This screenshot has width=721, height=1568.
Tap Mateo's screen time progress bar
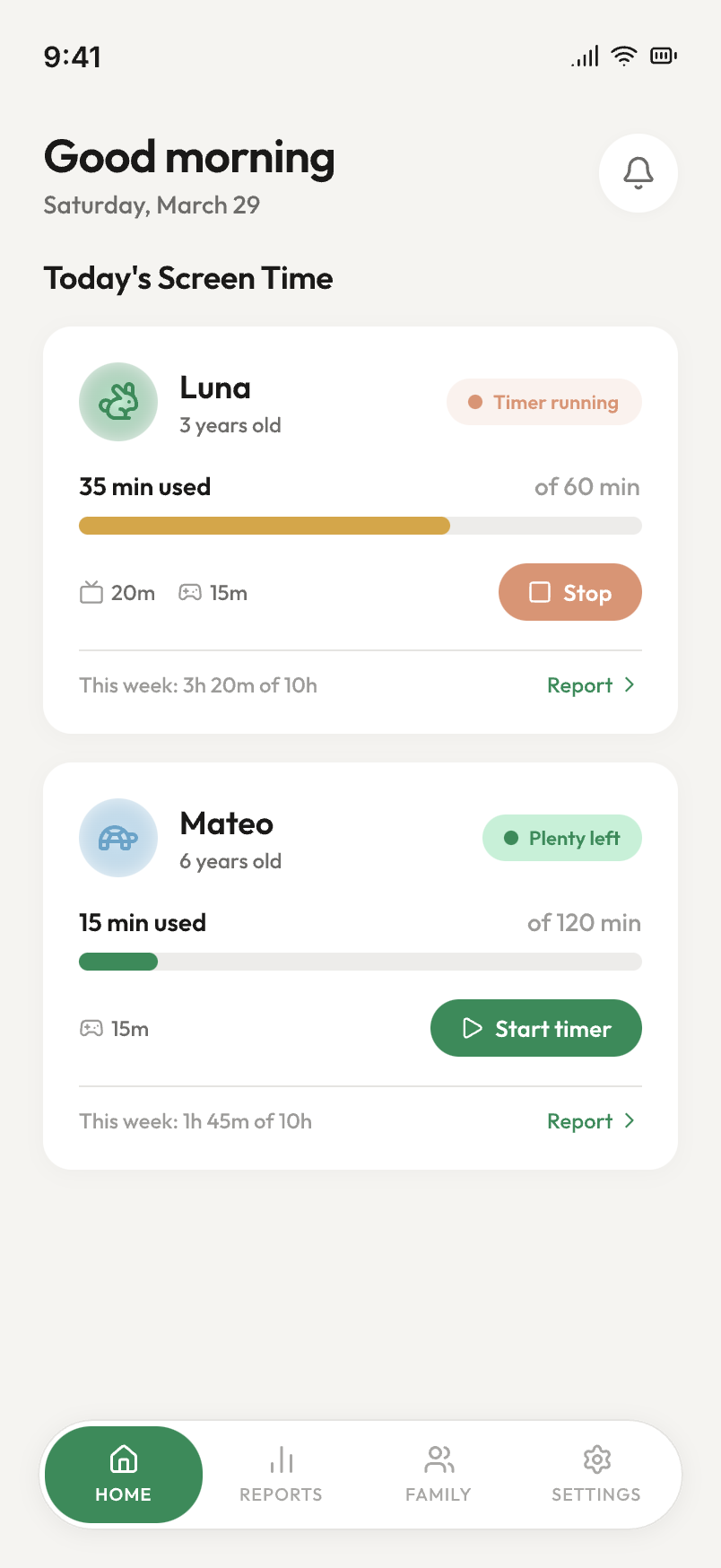(360, 962)
